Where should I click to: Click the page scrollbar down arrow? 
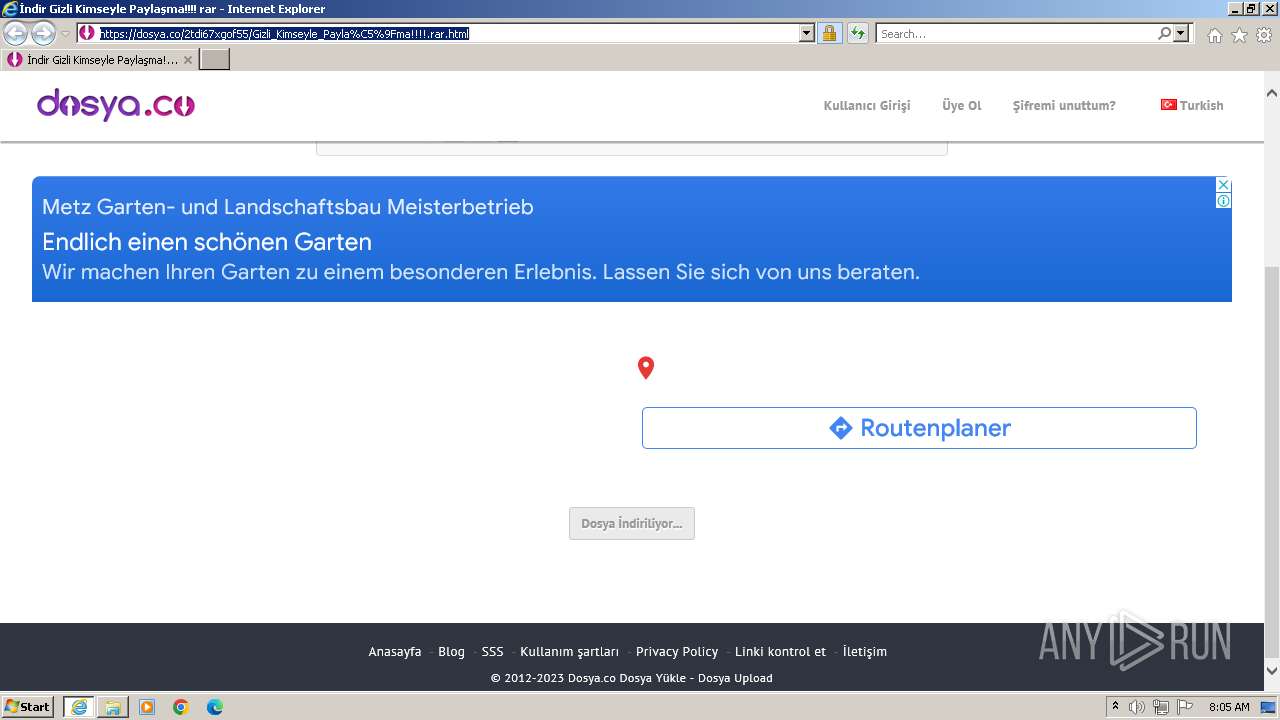point(1272,671)
